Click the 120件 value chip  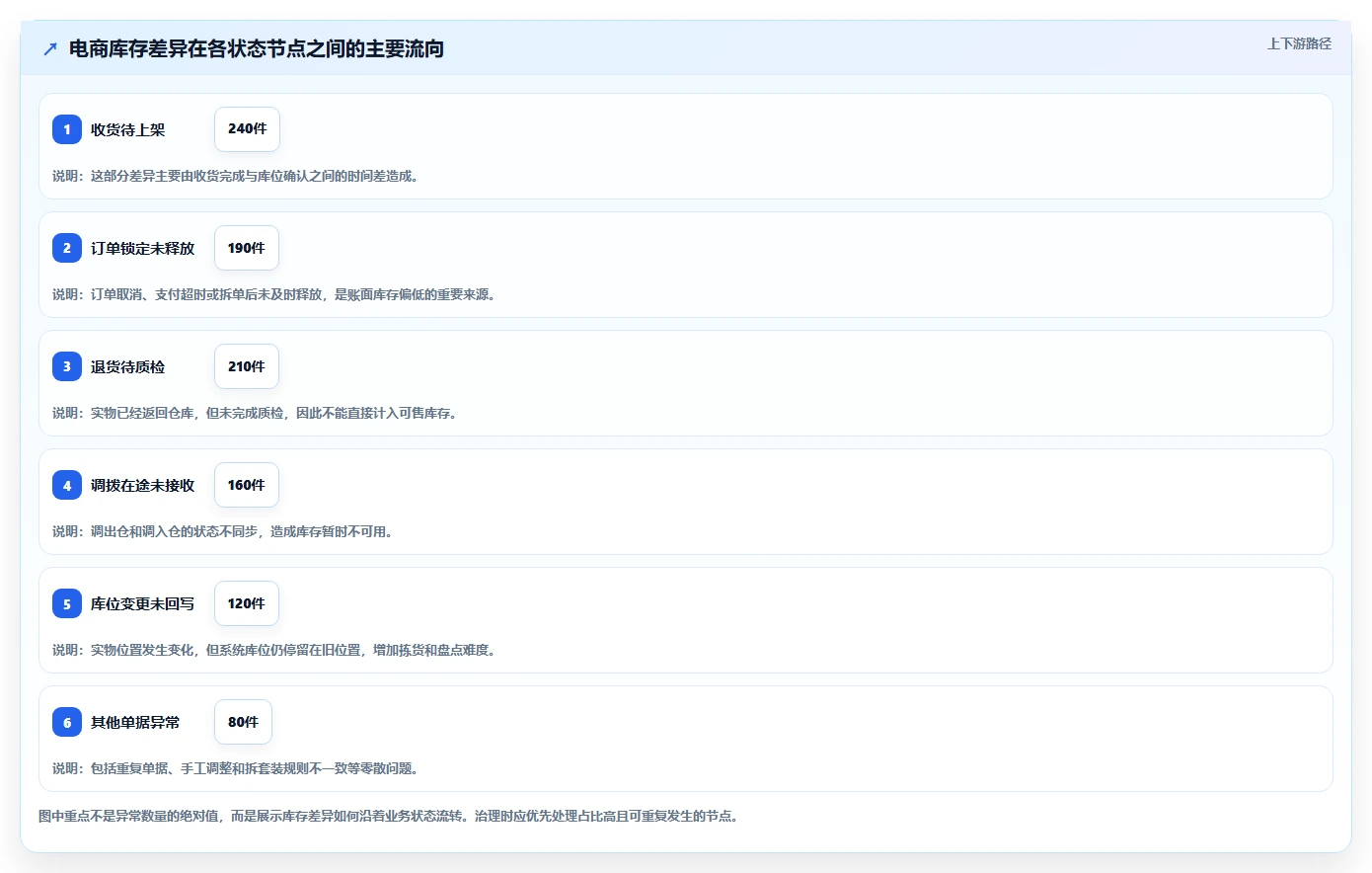tap(247, 603)
